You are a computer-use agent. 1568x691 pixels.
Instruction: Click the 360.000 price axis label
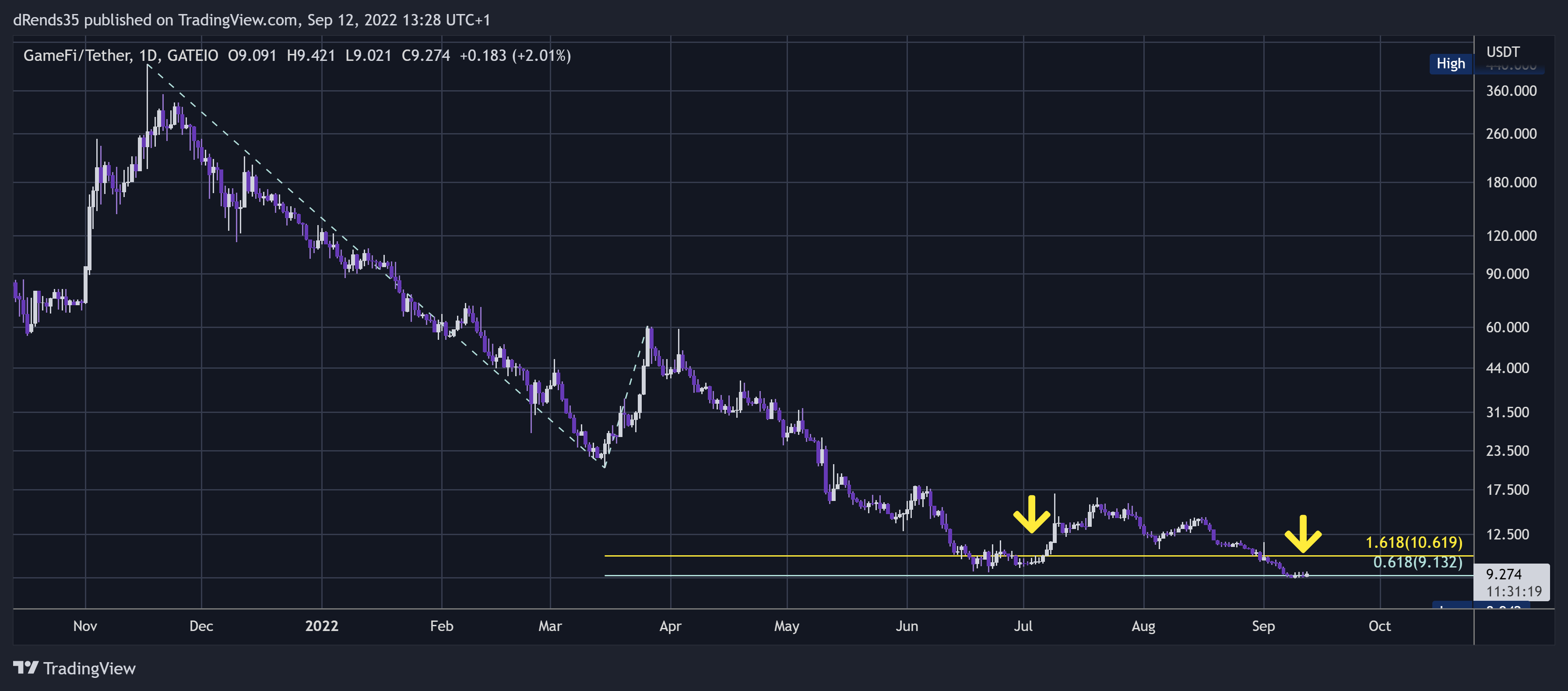click(1511, 91)
